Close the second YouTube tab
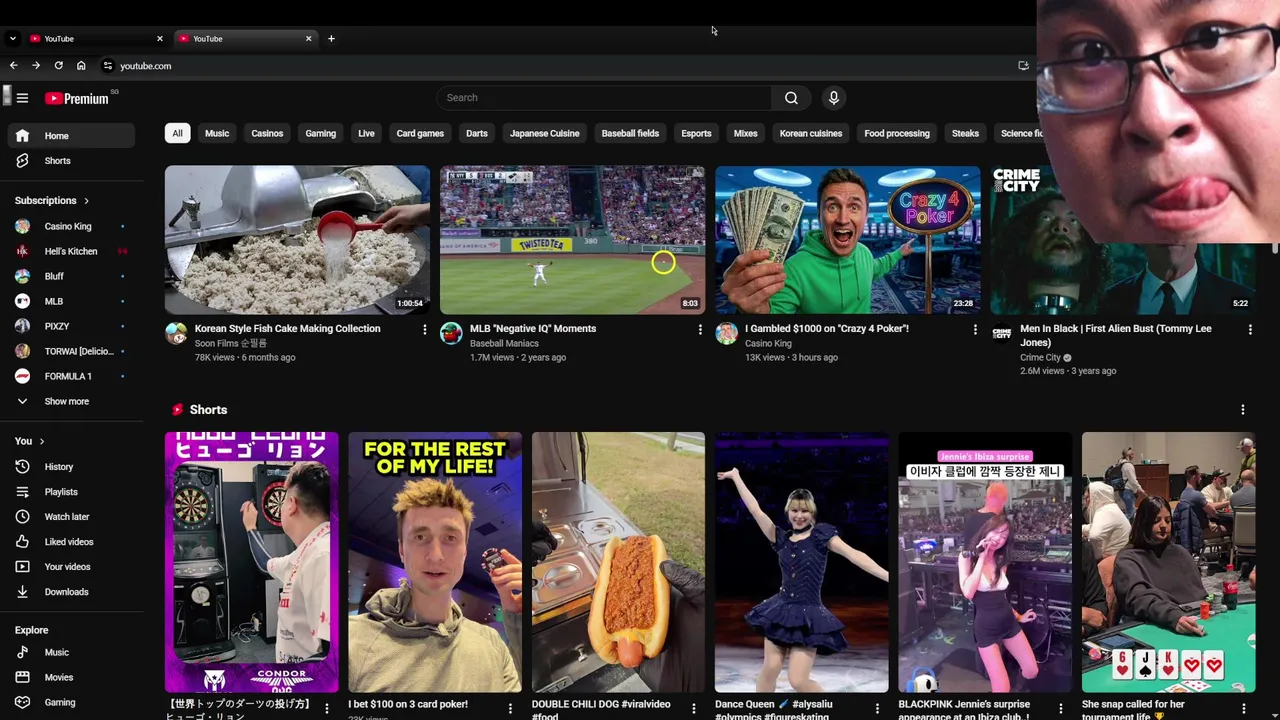1280x720 pixels. click(308, 39)
